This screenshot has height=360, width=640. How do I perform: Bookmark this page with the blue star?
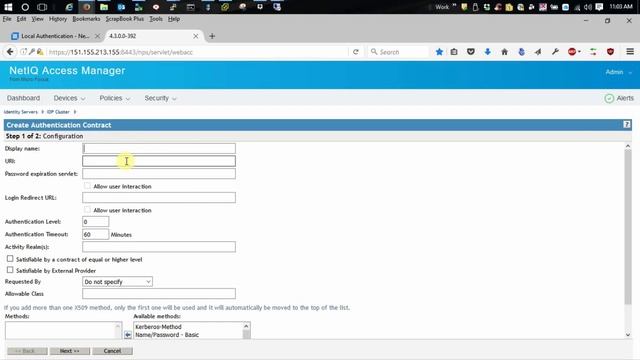439,52
